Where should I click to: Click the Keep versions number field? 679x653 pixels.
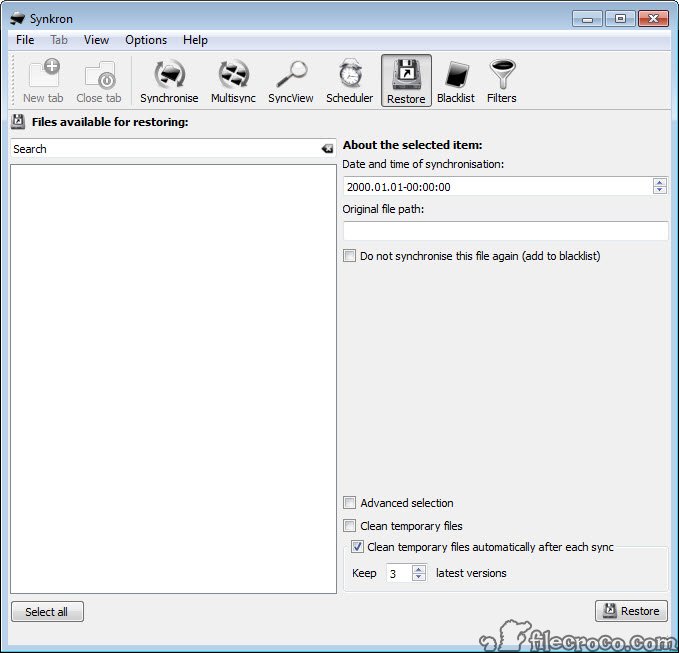(x=399, y=573)
